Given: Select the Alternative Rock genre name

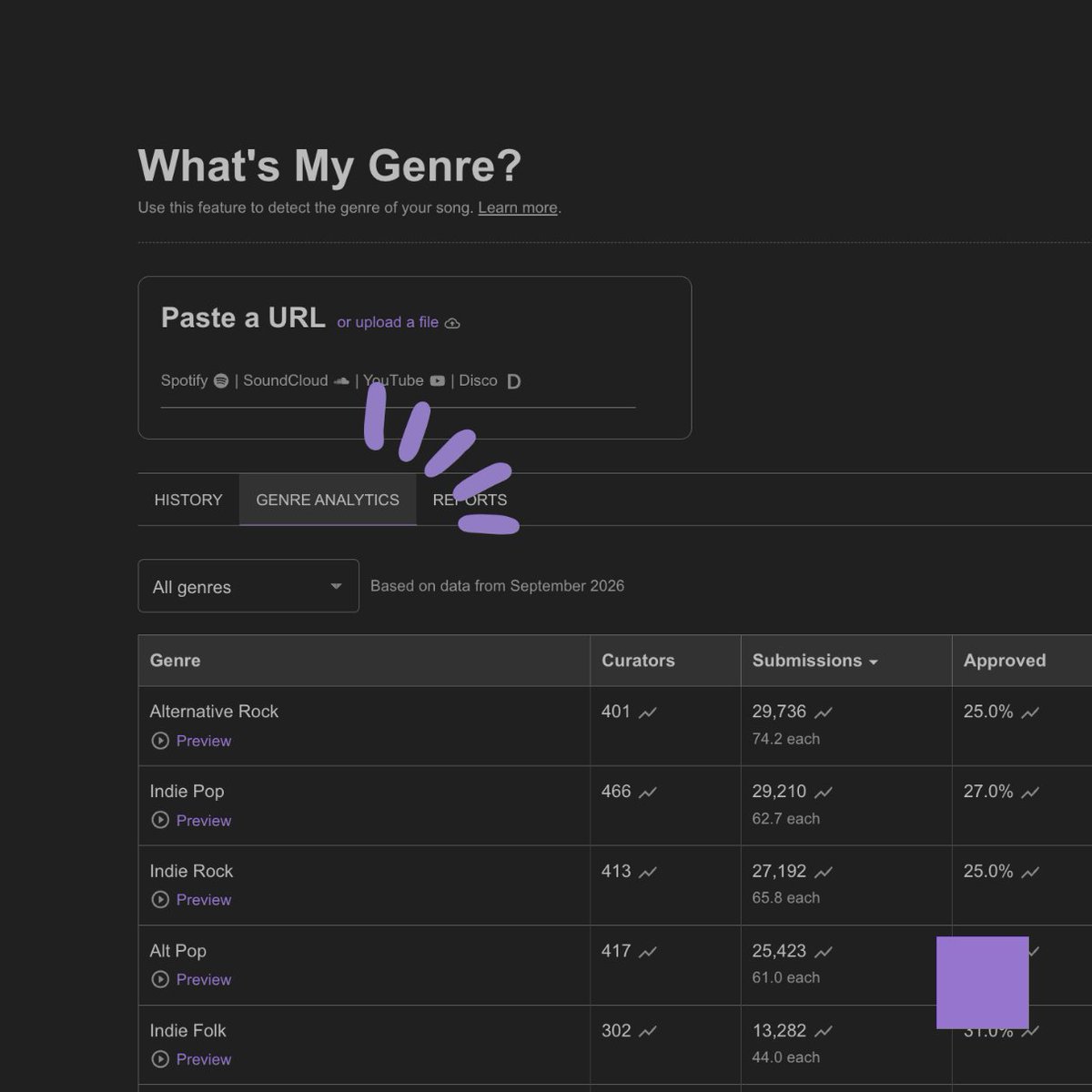Looking at the screenshot, I should point(214,712).
